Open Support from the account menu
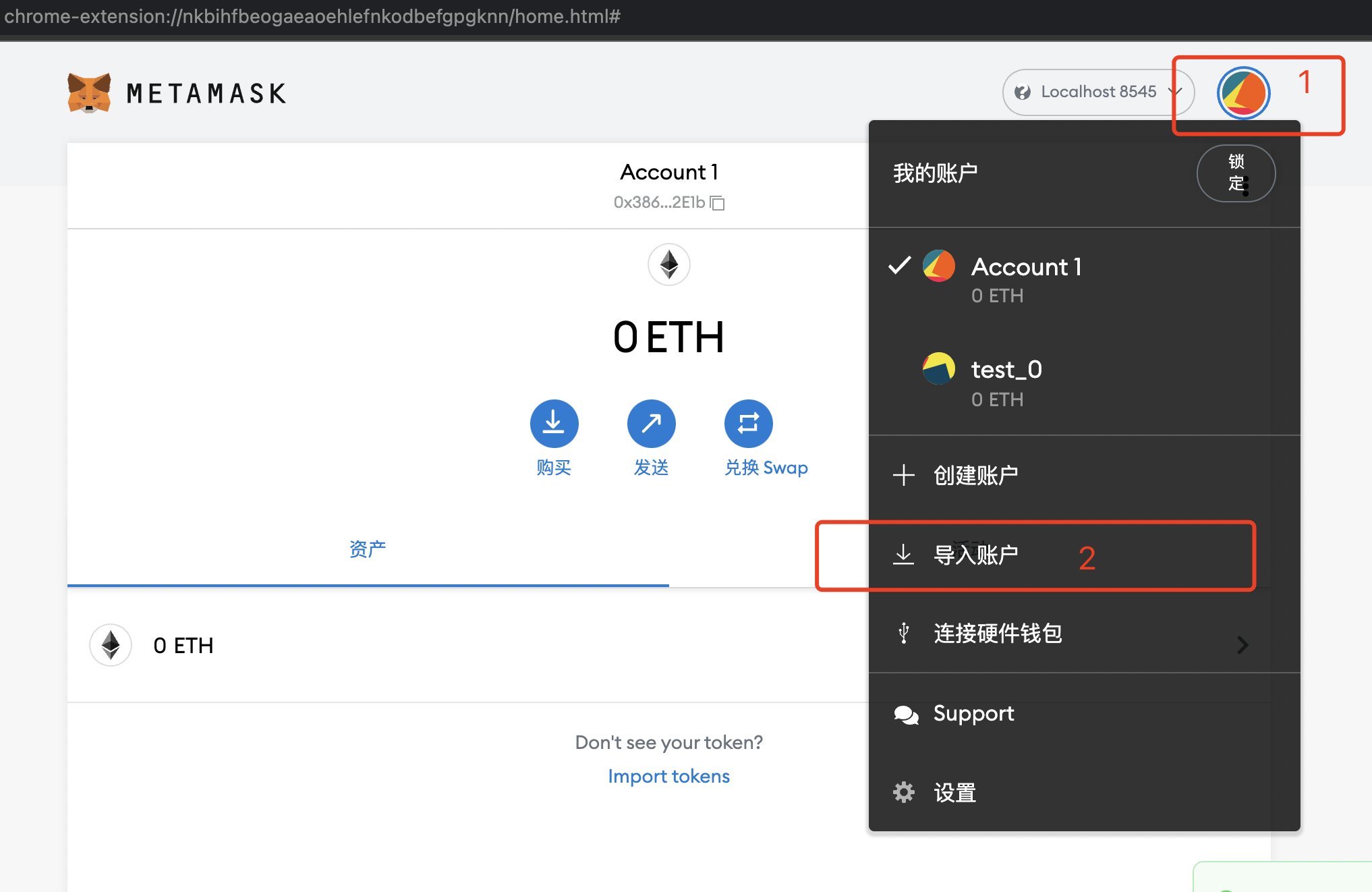1372x892 pixels. click(x=1084, y=714)
